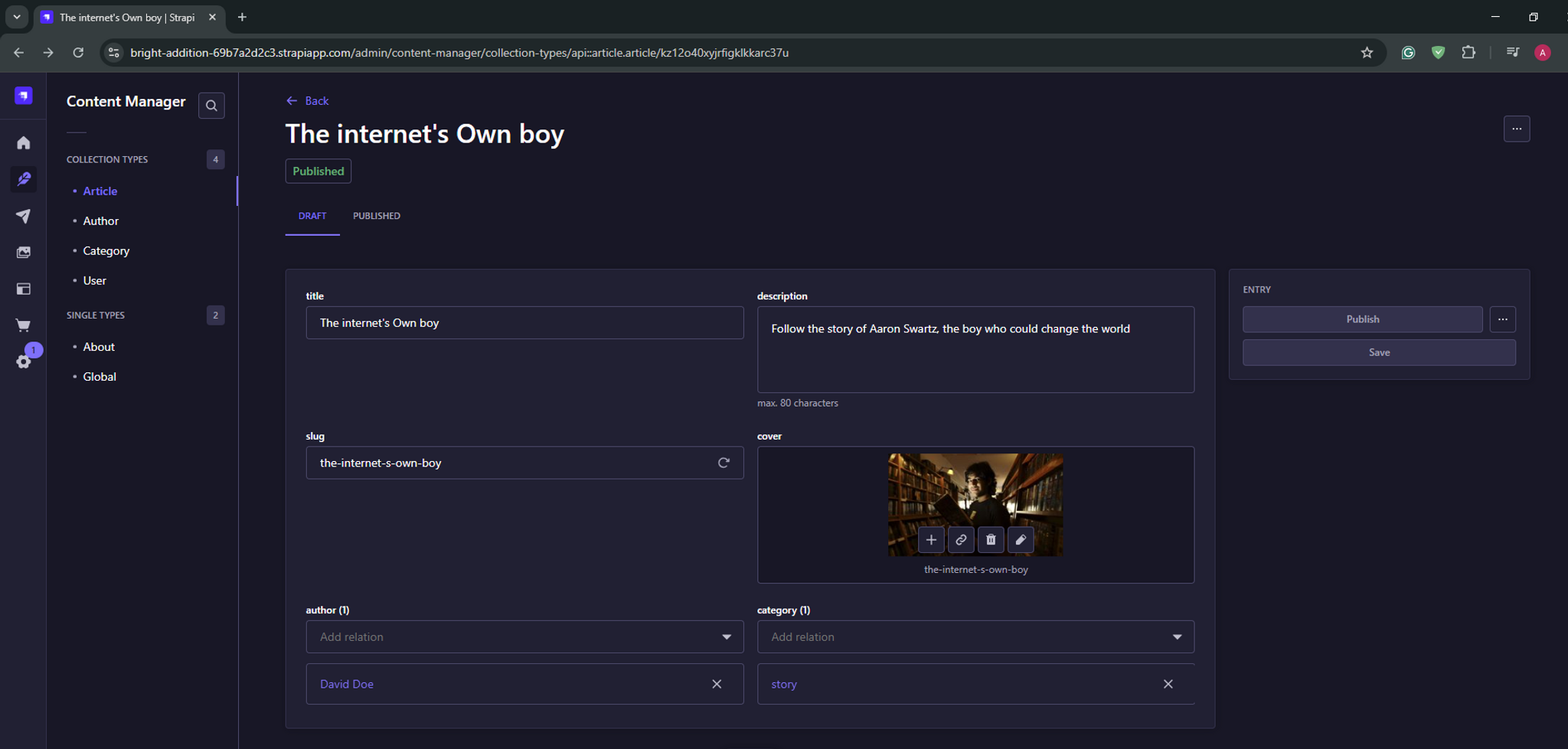Viewport: 1568px width, 749px height.
Task: Select User collection type
Action: (x=95, y=281)
